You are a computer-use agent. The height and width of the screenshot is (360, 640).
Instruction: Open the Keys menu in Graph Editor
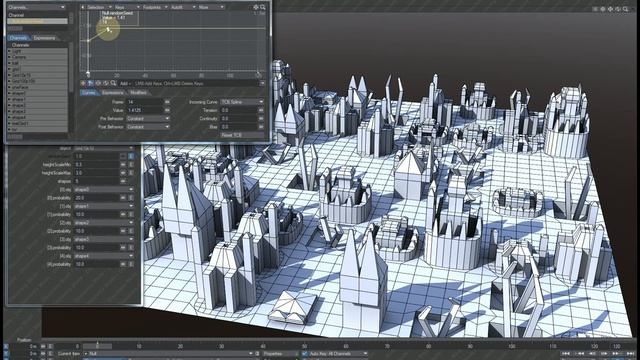click(x=127, y=7)
